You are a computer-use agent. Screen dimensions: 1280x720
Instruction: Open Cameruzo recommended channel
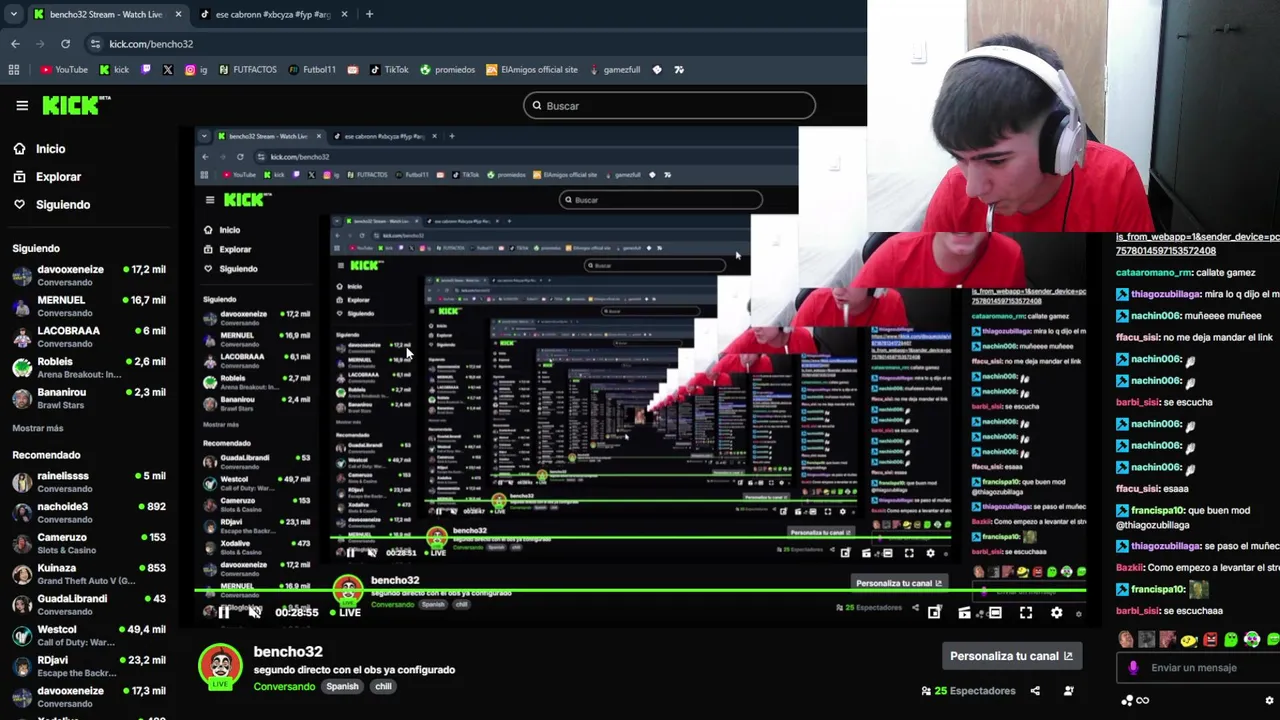tap(89, 544)
